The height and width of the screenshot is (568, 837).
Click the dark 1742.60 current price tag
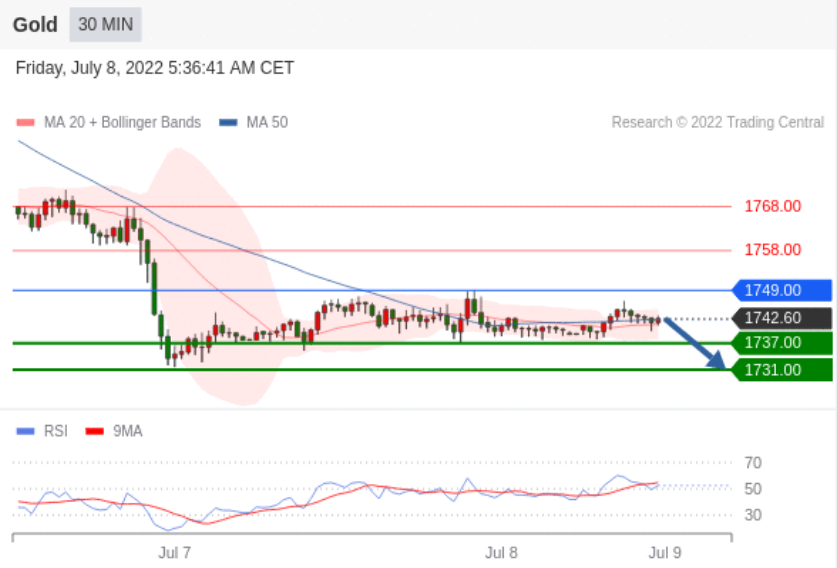pos(781,318)
